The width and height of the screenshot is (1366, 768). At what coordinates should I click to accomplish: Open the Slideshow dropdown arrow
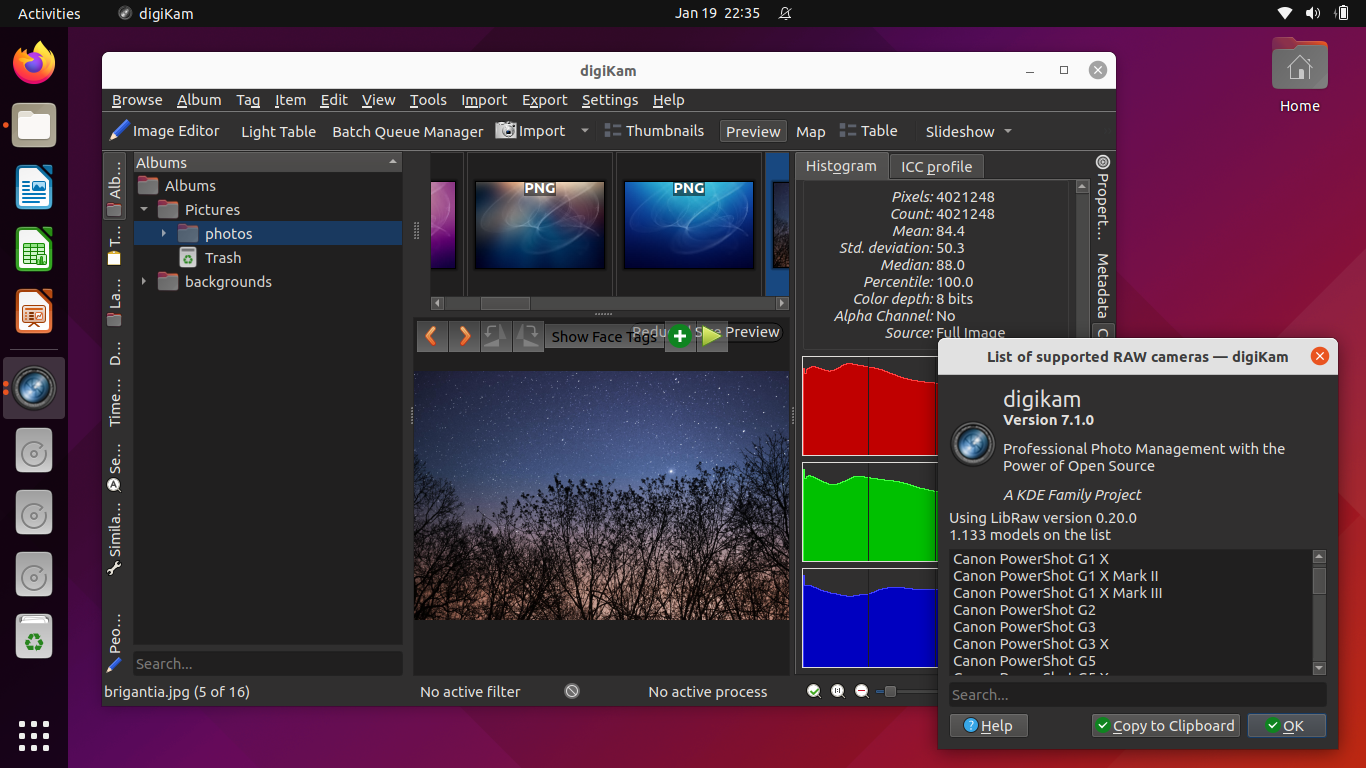pos(1007,131)
